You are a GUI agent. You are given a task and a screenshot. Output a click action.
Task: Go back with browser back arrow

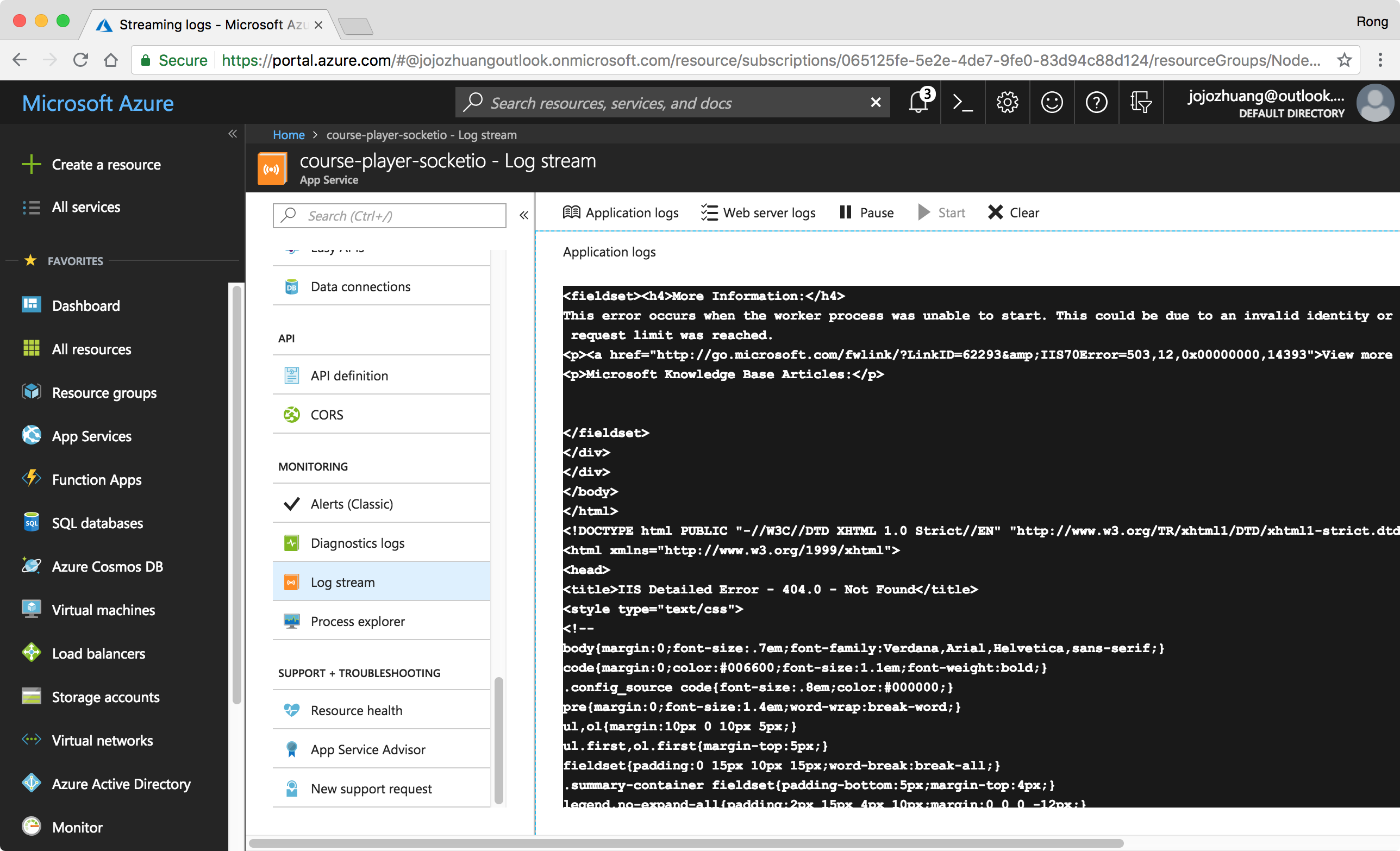click(x=20, y=60)
